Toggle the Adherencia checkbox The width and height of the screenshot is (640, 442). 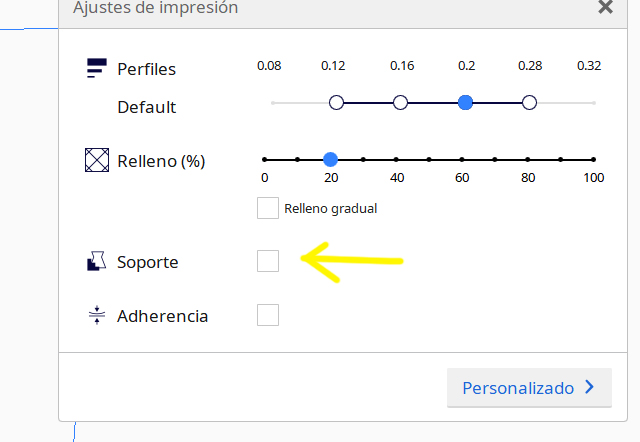268,315
